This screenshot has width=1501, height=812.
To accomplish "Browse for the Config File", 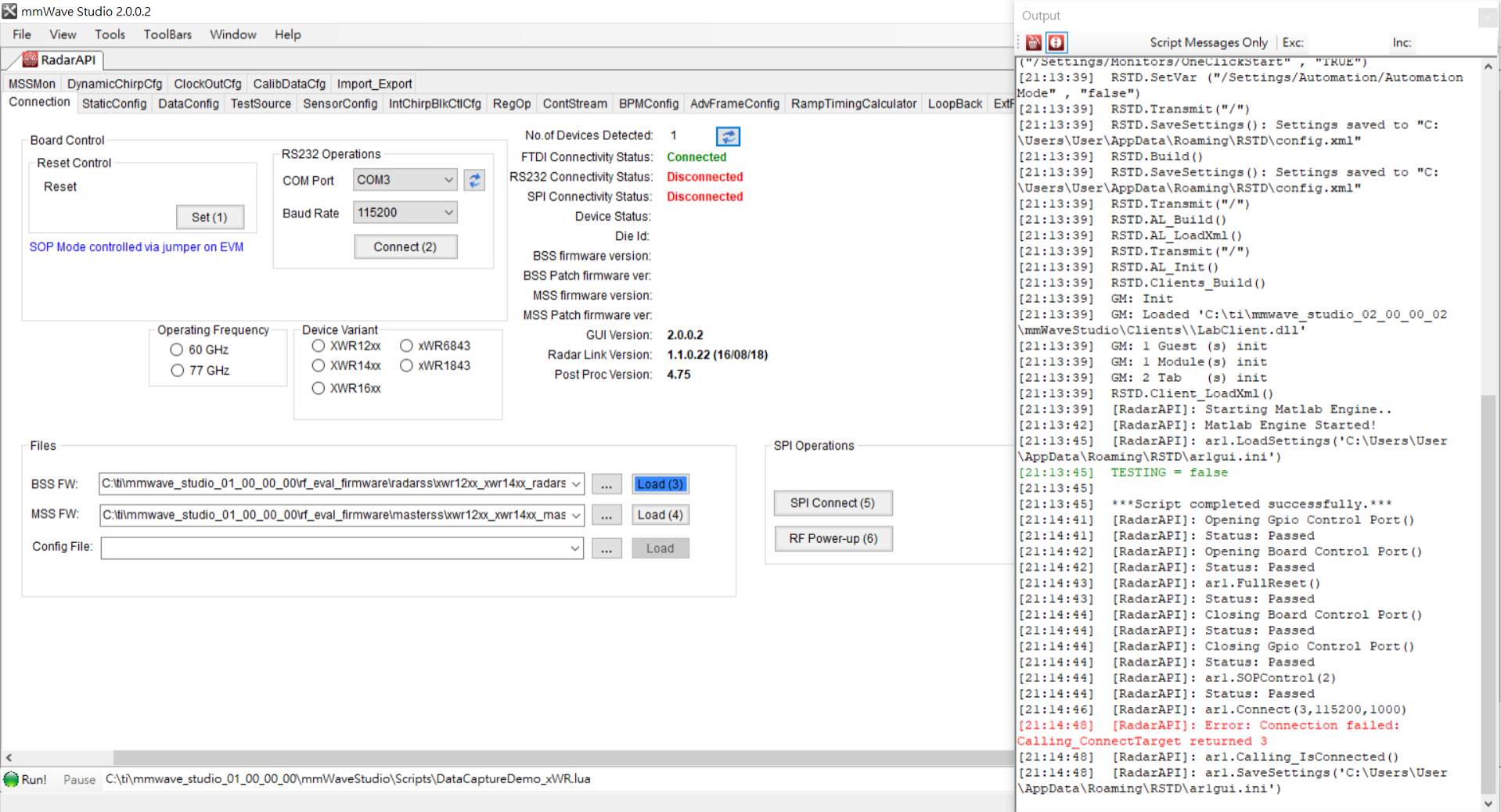I will click(x=607, y=548).
